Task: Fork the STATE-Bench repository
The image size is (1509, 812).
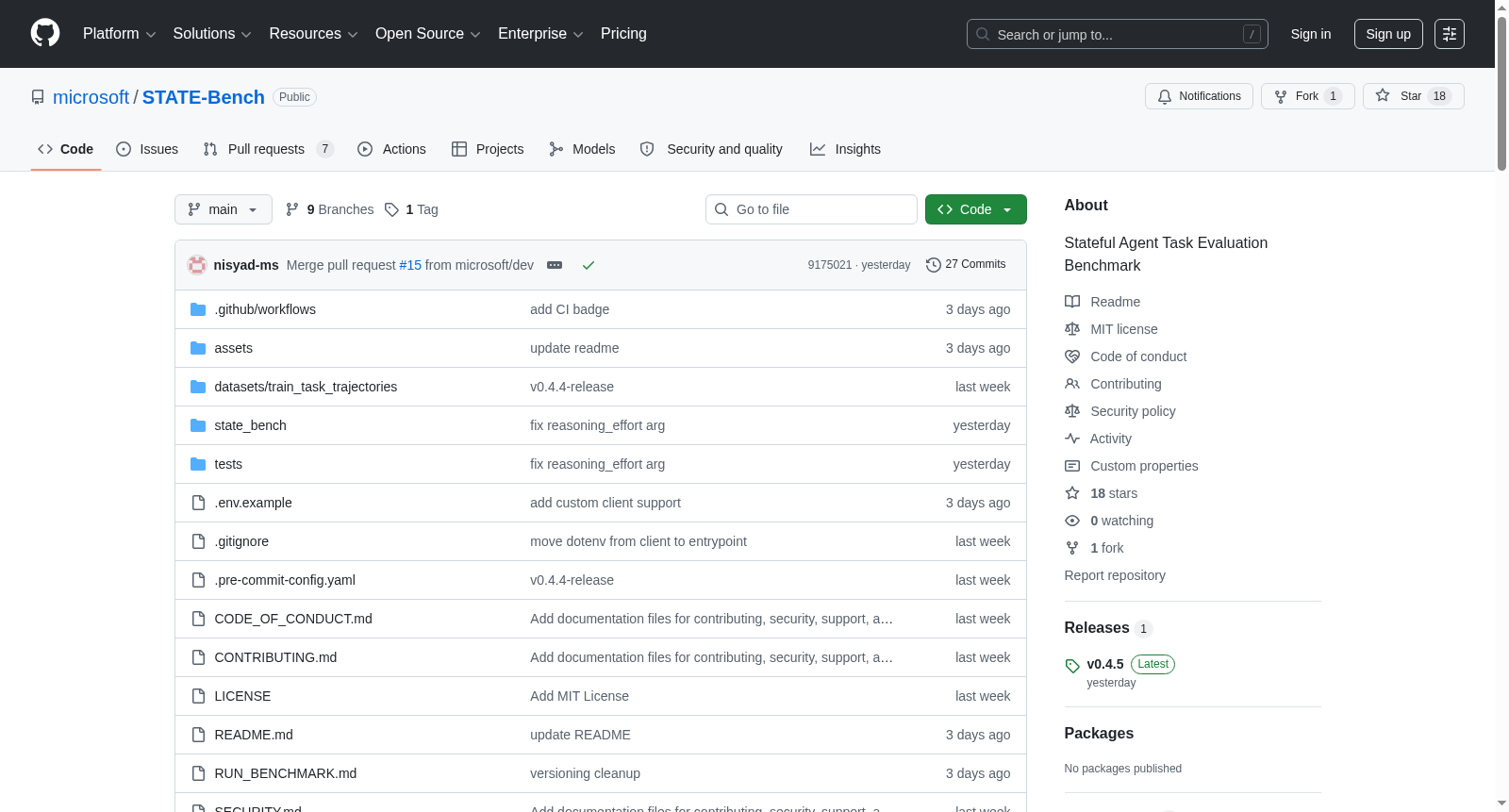Action: [x=1307, y=96]
